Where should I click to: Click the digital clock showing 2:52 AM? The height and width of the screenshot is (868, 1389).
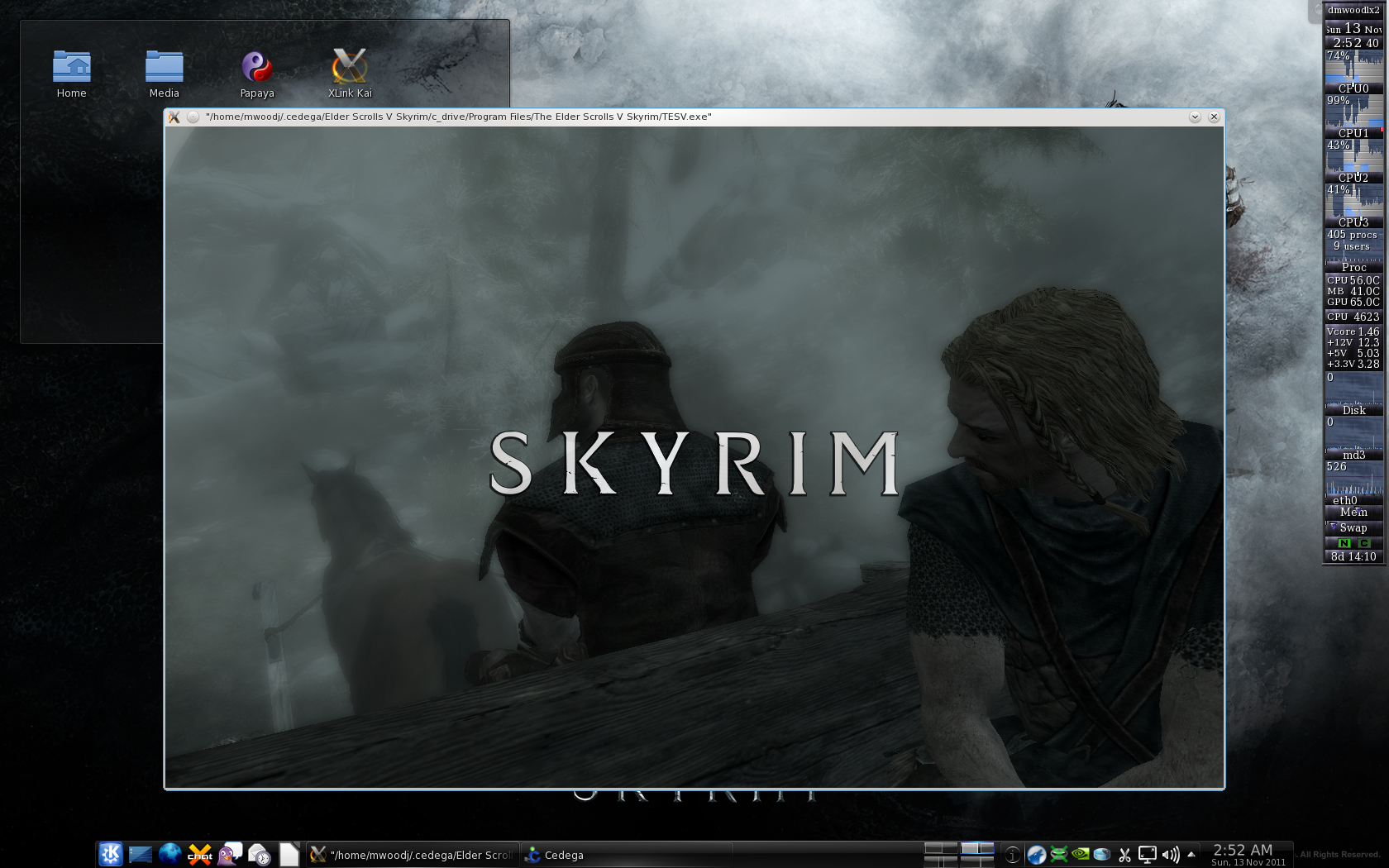tap(1243, 850)
